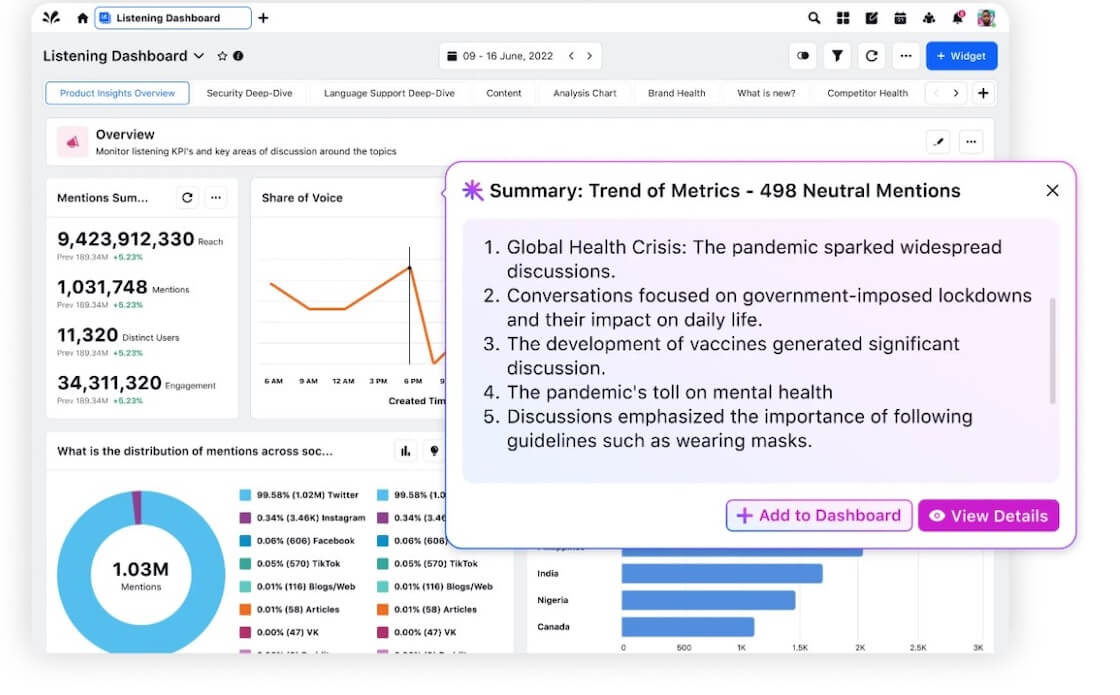Screen dimensions: 1120x695
Task: Toggle the dark mode switch near filter
Action: point(803,56)
